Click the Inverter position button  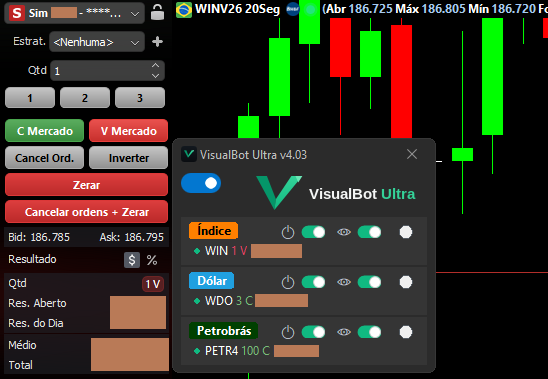(129, 158)
